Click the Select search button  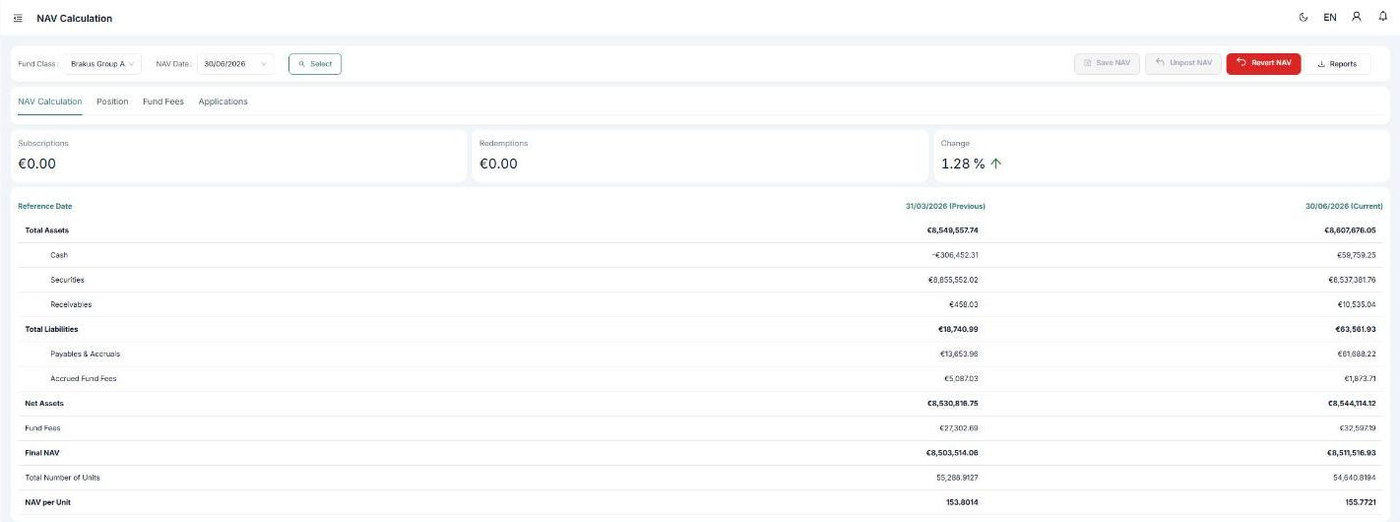coord(315,64)
